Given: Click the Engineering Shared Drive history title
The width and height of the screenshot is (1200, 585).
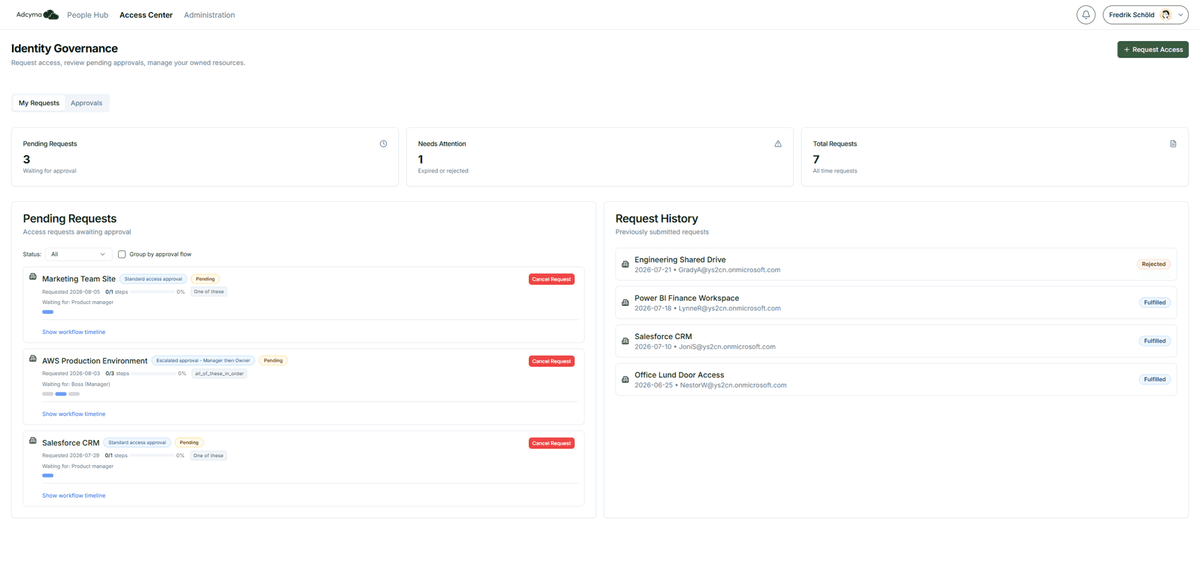Looking at the screenshot, I should click(x=680, y=260).
